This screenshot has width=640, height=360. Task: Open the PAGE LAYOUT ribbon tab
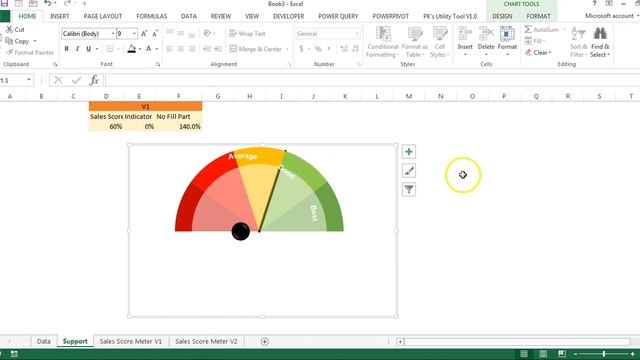coord(102,16)
